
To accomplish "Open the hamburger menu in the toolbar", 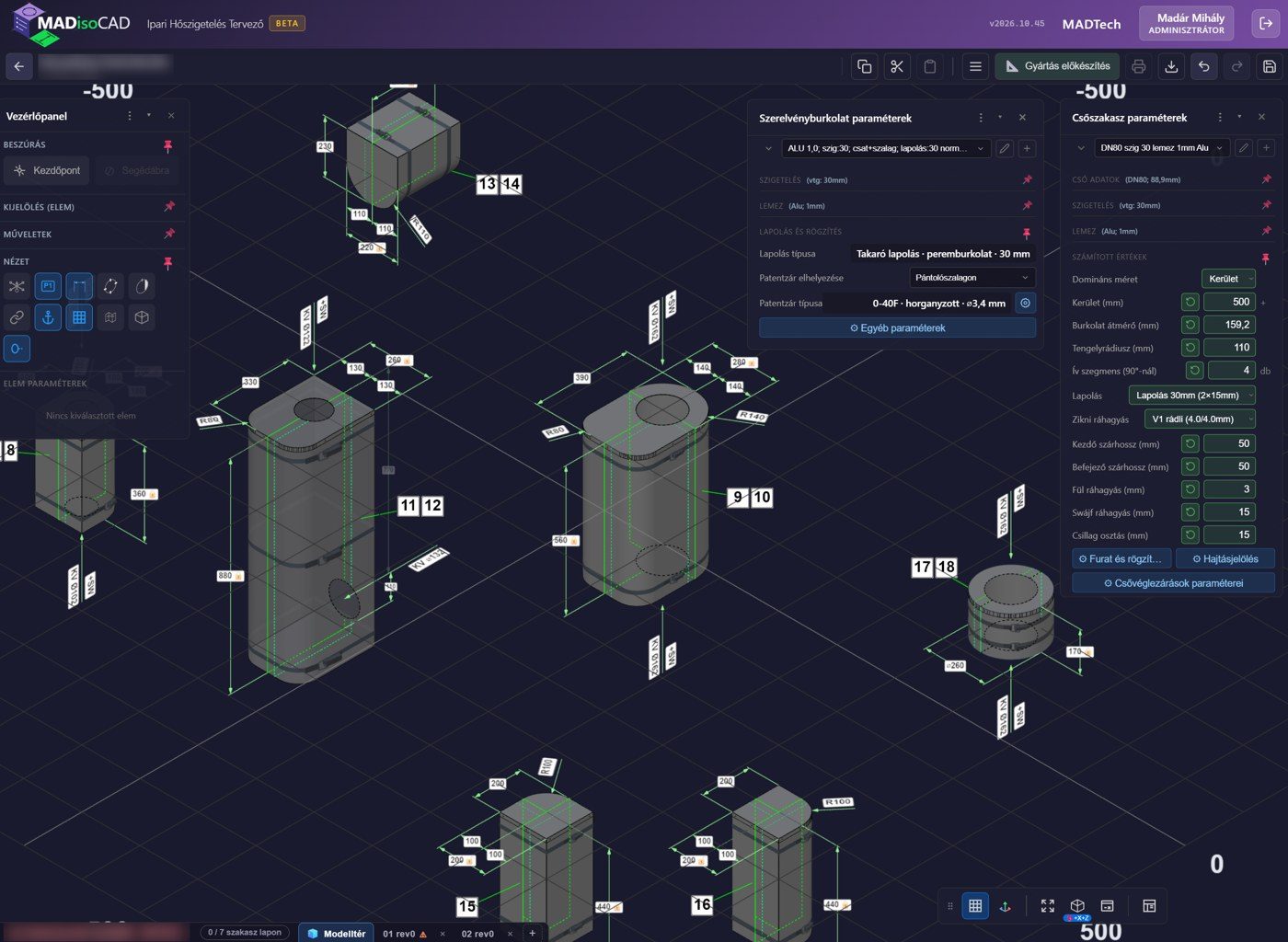I will tap(975, 66).
